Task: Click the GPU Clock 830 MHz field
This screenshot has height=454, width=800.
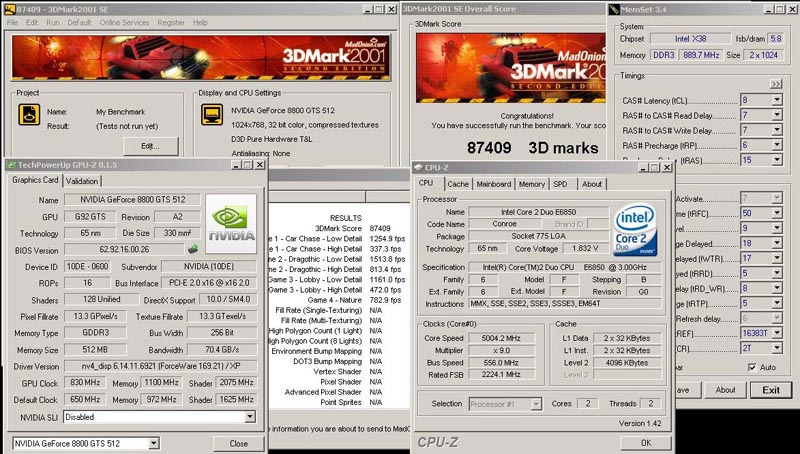Action: 85,383
